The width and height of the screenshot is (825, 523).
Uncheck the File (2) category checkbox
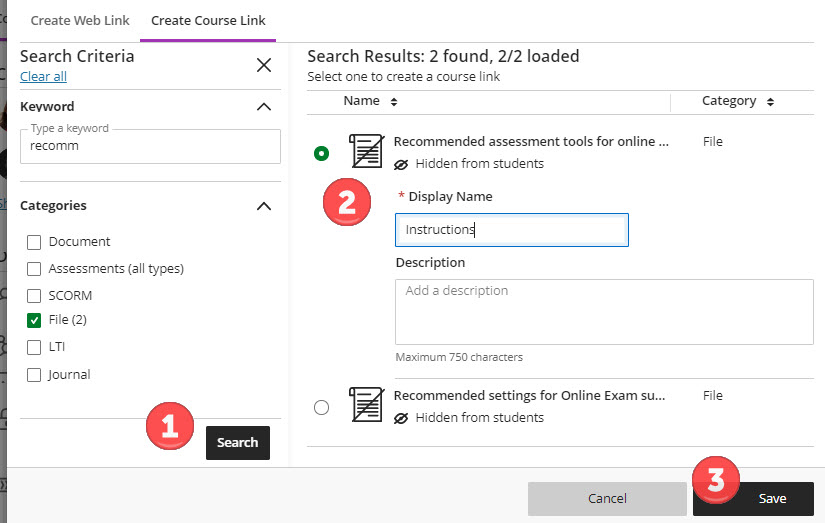click(x=34, y=321)
